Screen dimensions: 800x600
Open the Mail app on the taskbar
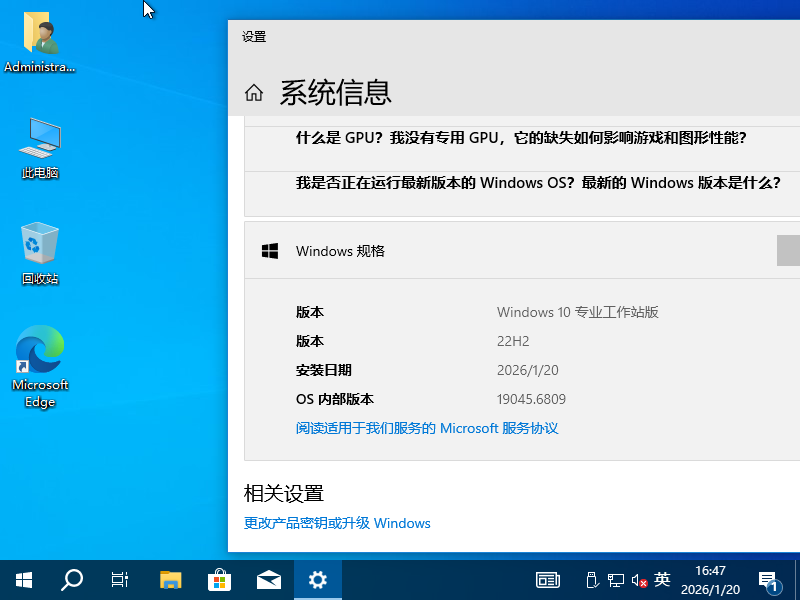(269, 579)
